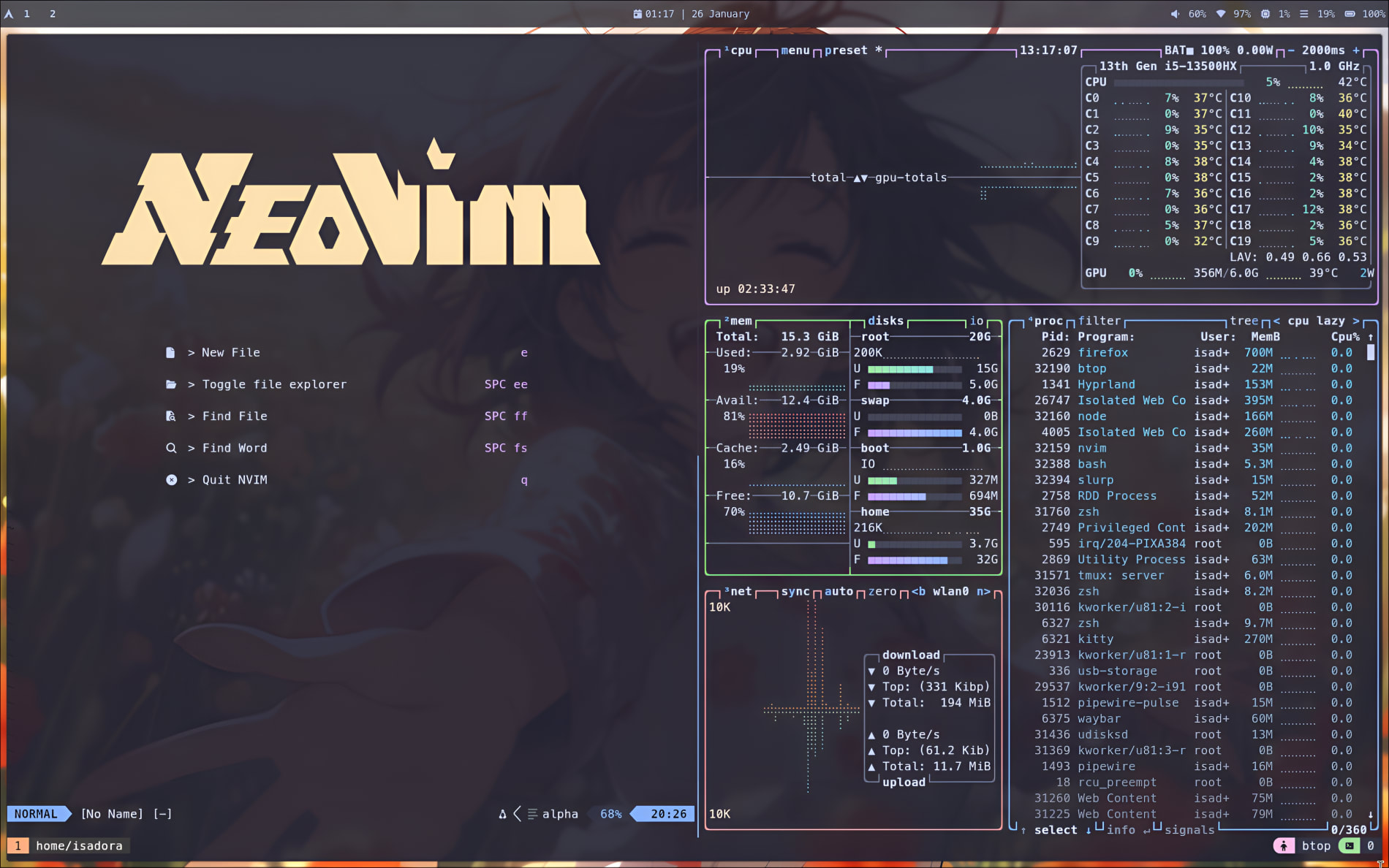Click Find File dashboard entry
1389x868 pixels.
(347, 416)
